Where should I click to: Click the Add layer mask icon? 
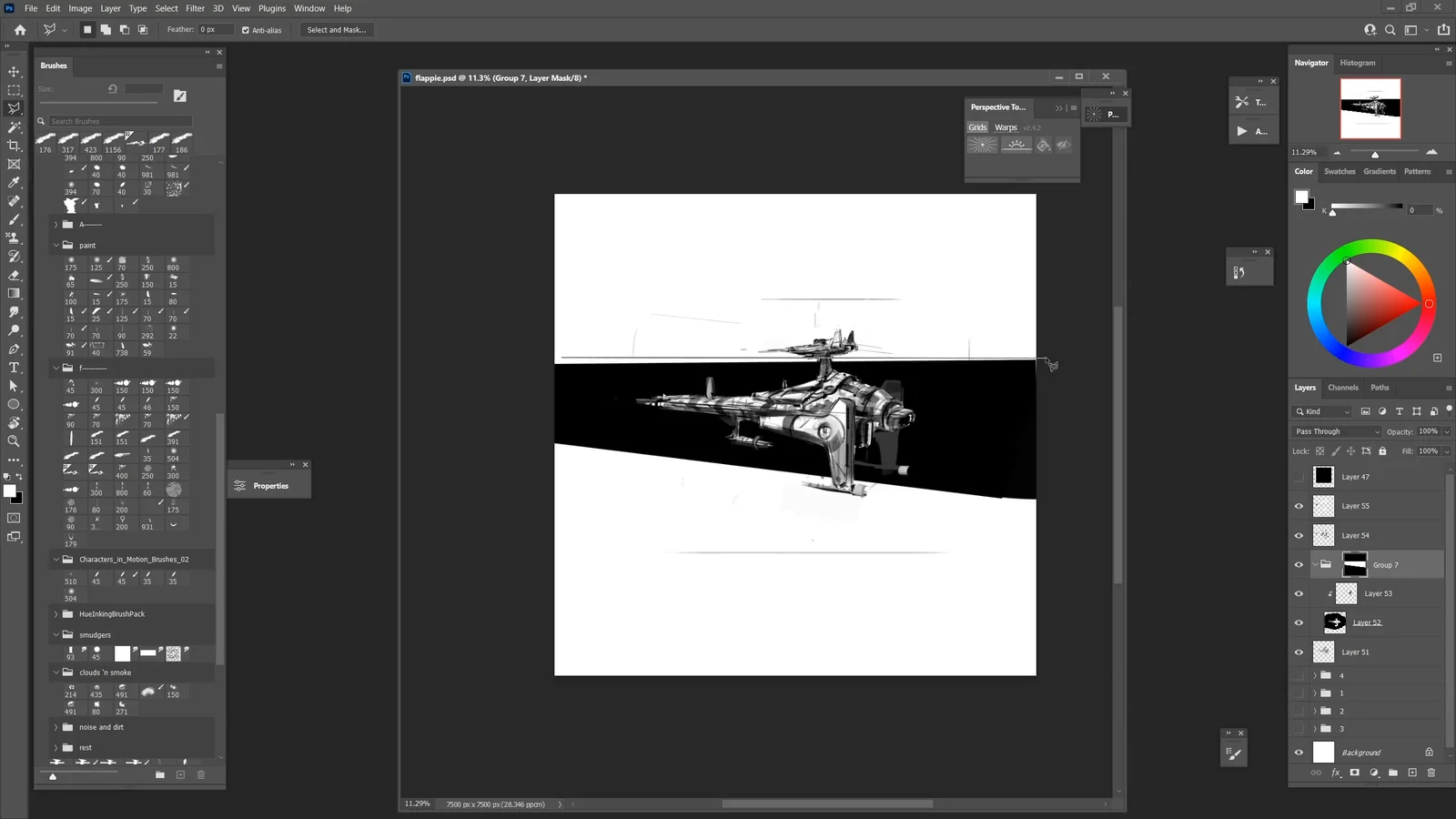point(1354,773)
